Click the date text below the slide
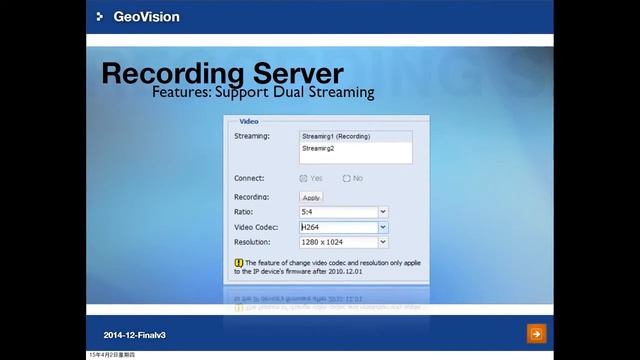The height and width of the screenshot is (360, 640). [112, 355]
